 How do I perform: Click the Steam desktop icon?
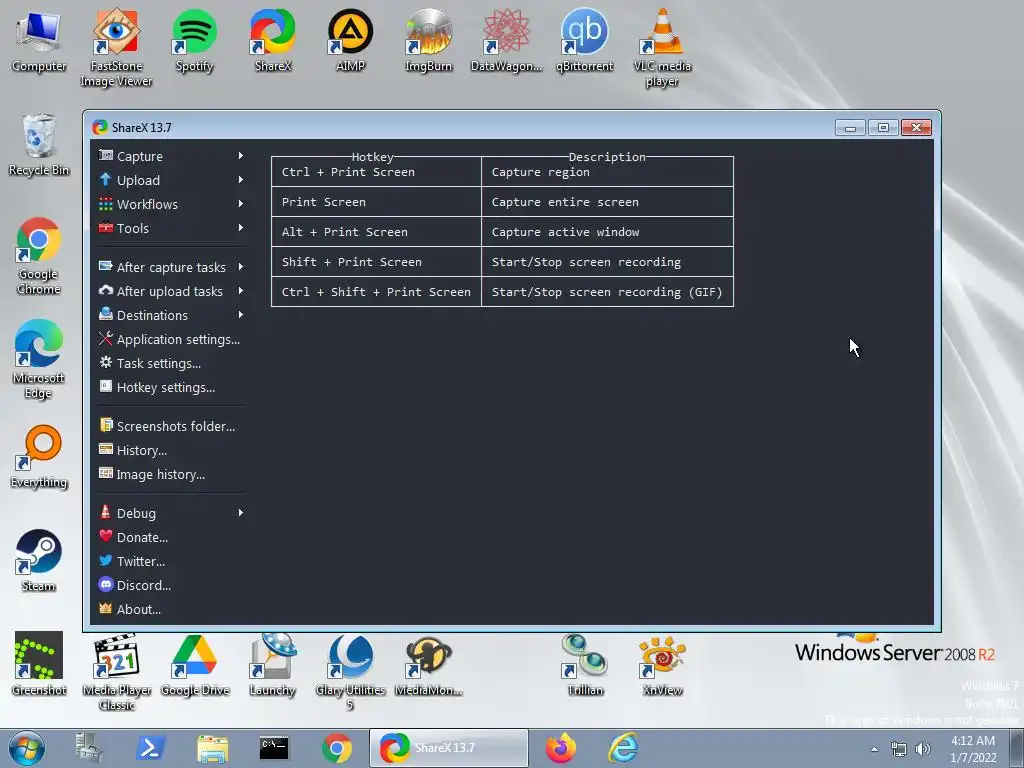tap(39, 560)
